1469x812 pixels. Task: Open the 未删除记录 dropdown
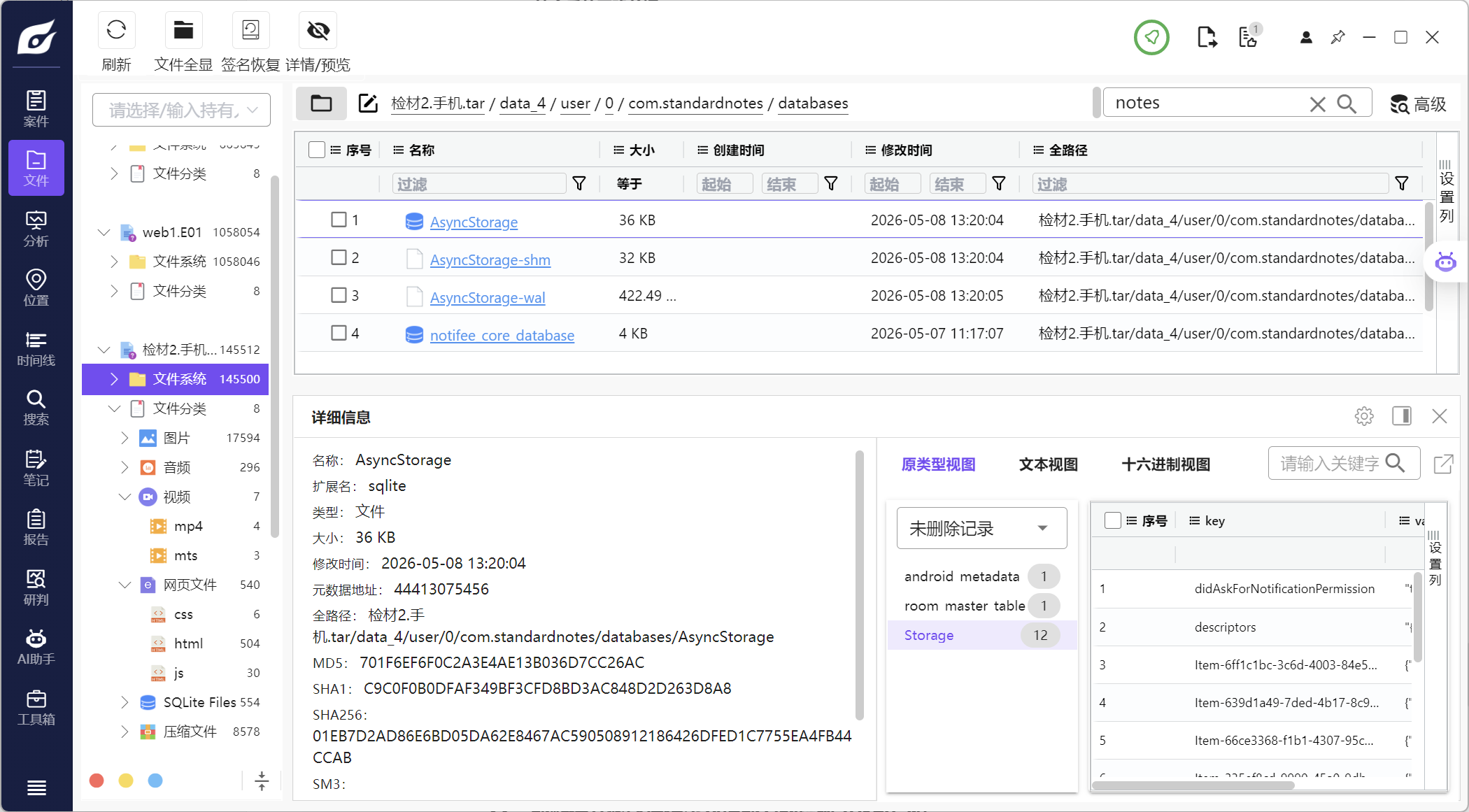tap(981, 528)
